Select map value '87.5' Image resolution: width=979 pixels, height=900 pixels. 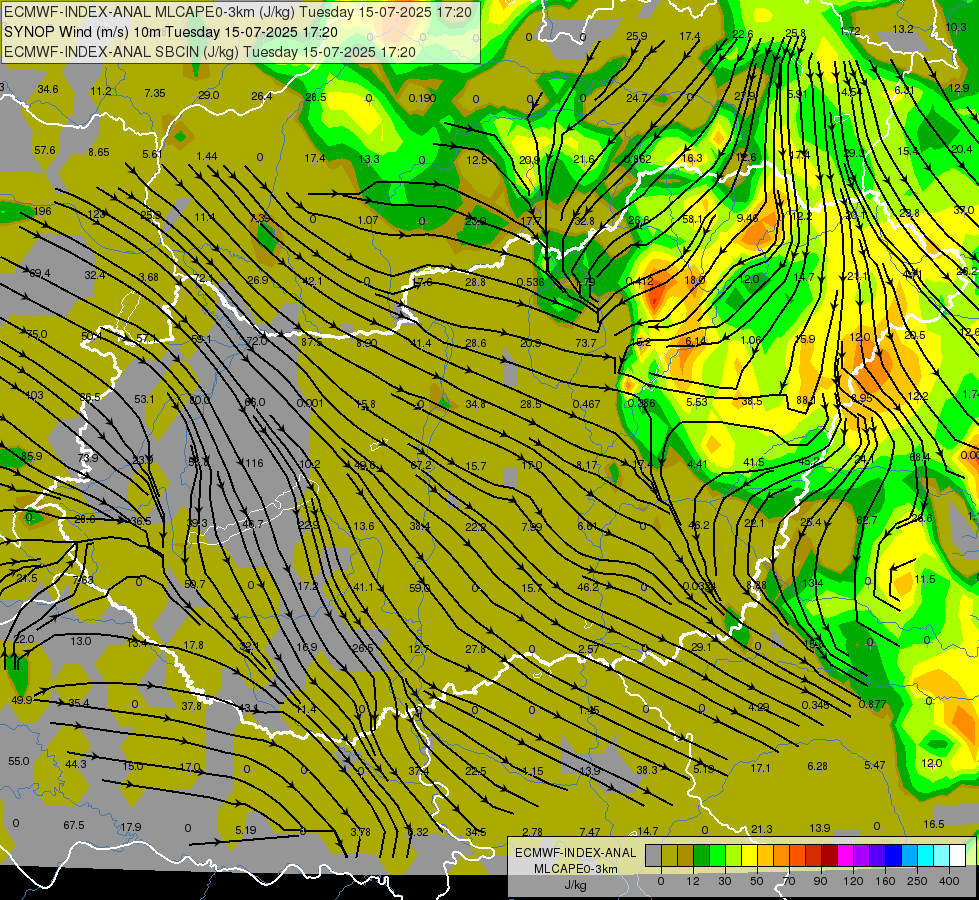coord(312,342)
